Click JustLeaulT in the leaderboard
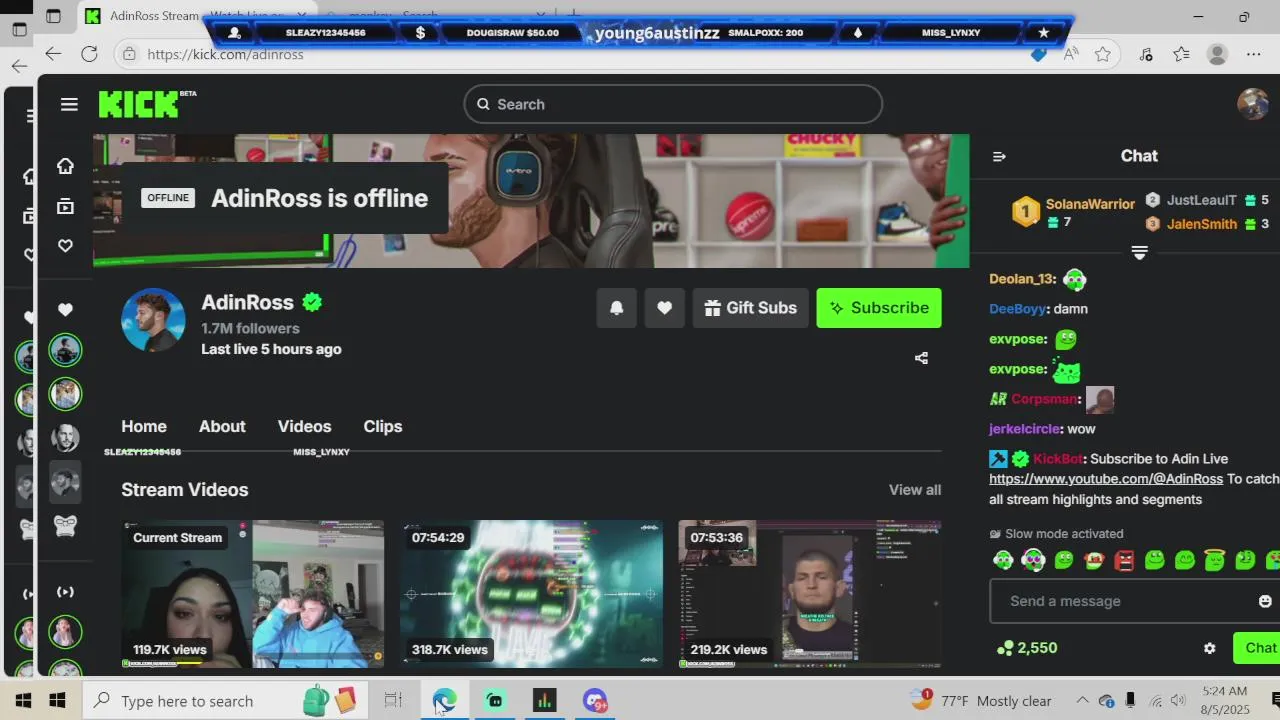Screen dimensions: 1280x720 [1202, 200]
